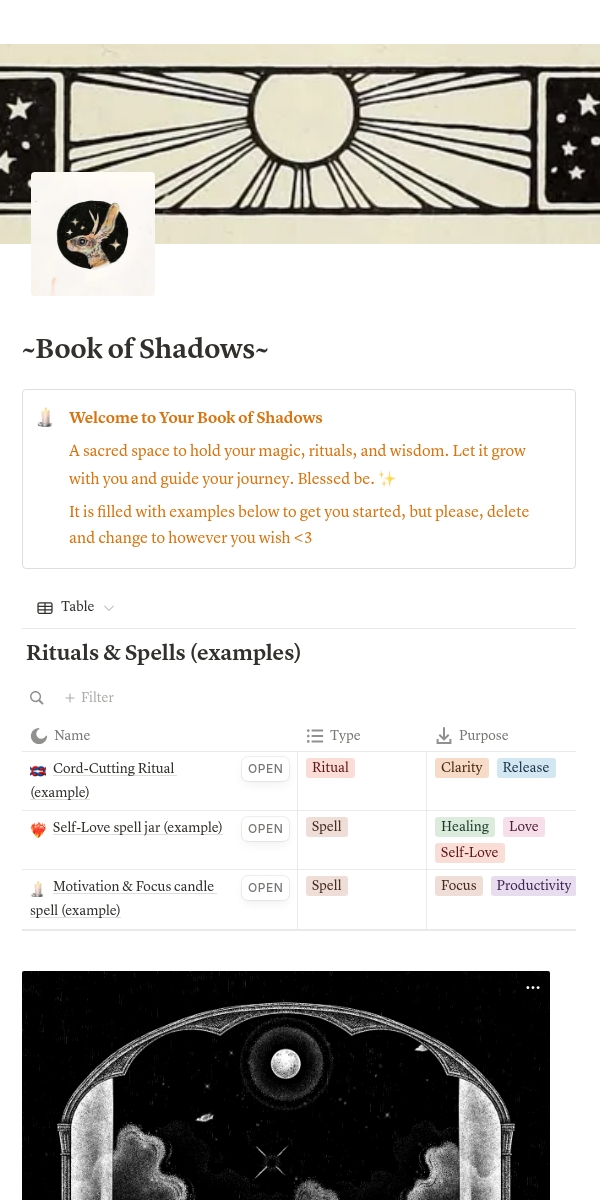Screen dimensions: 600x1200
Task: Click the Cord-Cutting Ritual row icon
Action: pos(39,770)
